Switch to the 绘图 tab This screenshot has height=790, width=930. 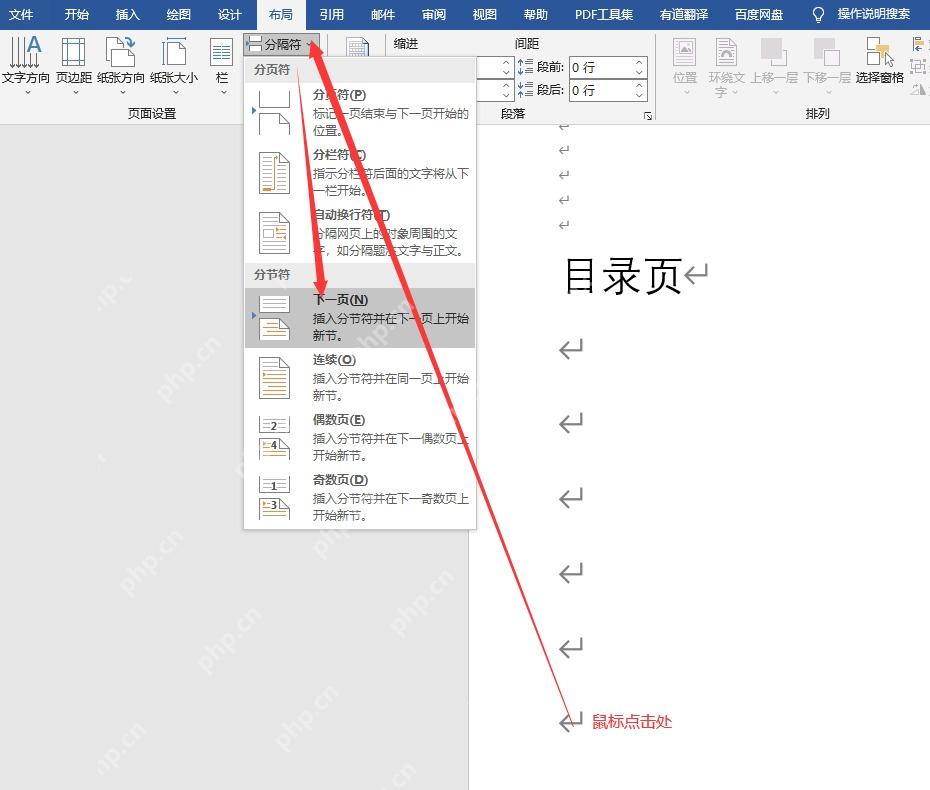179,14
